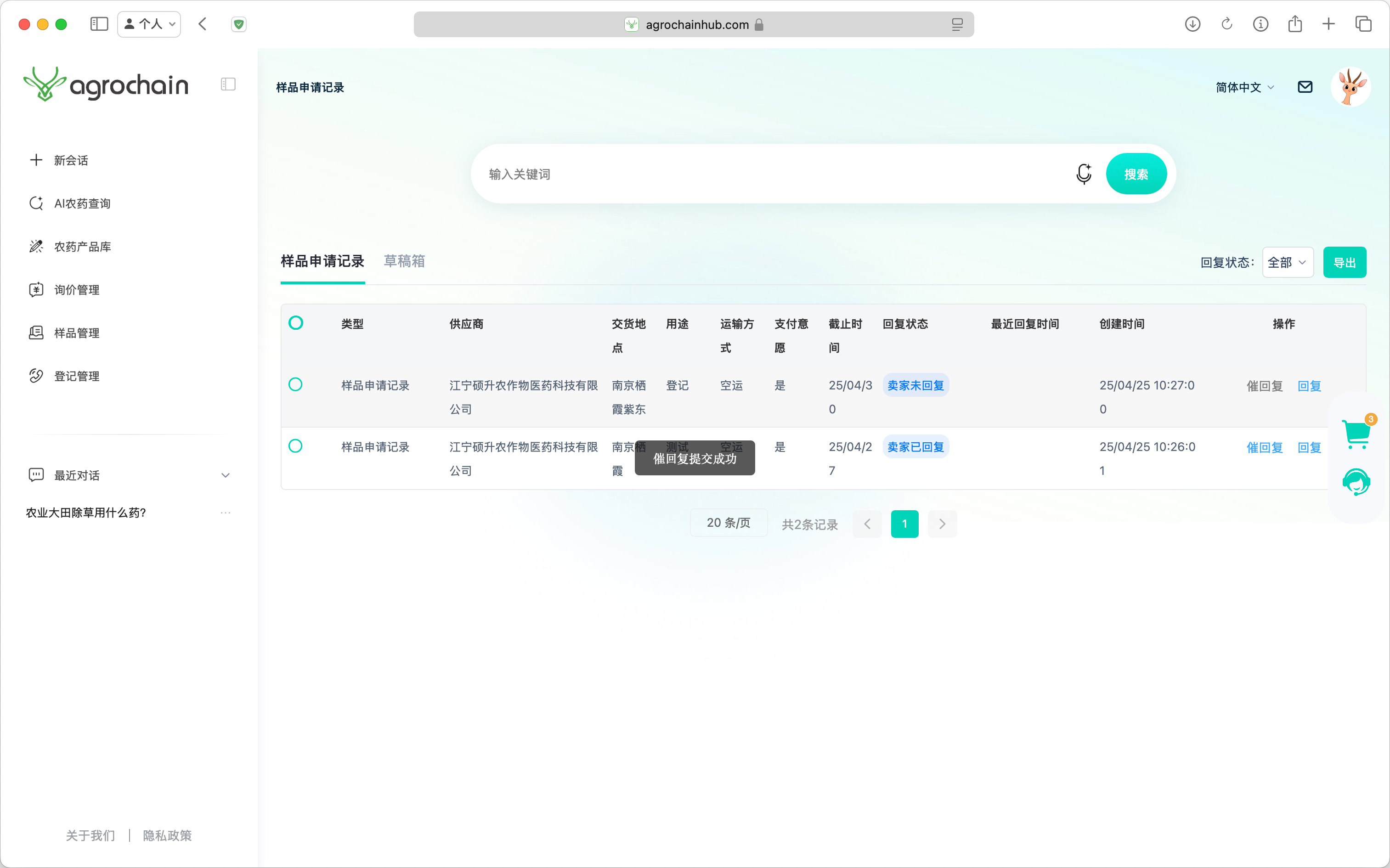The image size is (1390, 868).
Task: Select the 卖家已回复 row radio
Action: [x=295, y=445]
